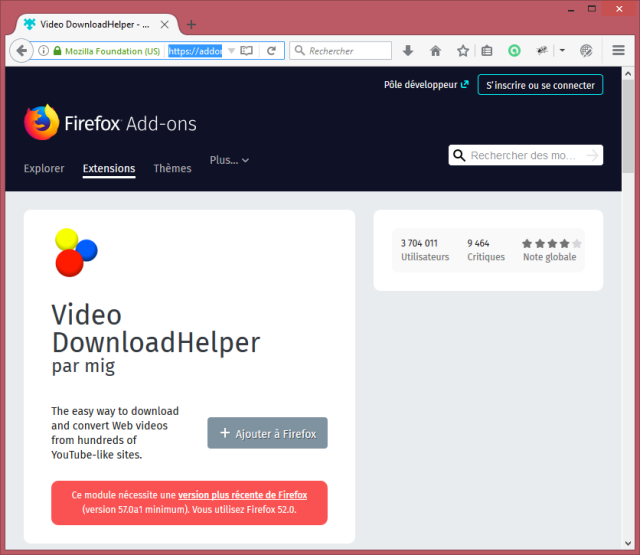Click the Video DownloadHelper toolbar icon
Screen dimensions: 640x555
(x=542, y=51)
